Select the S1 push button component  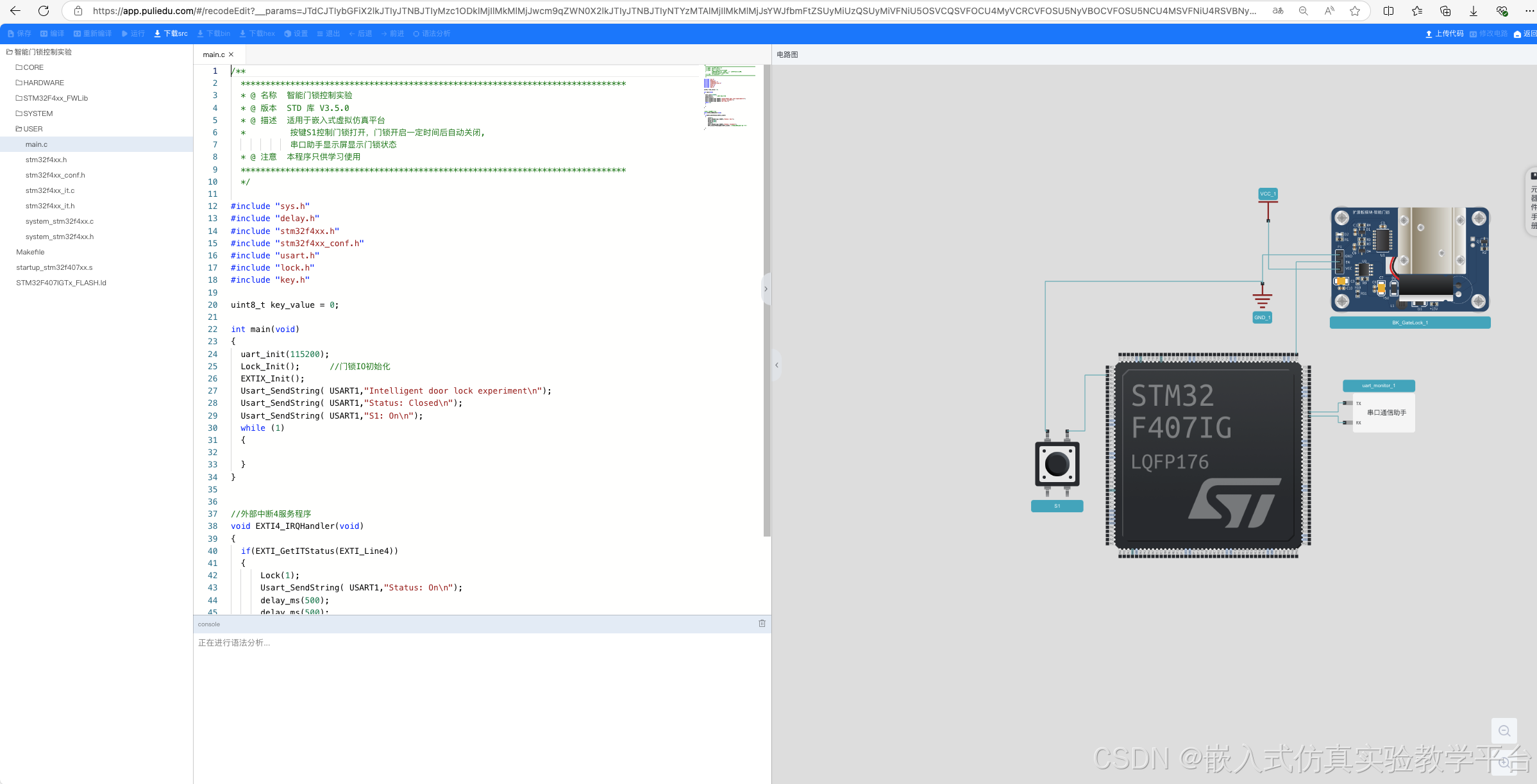tap(1057, 465)
